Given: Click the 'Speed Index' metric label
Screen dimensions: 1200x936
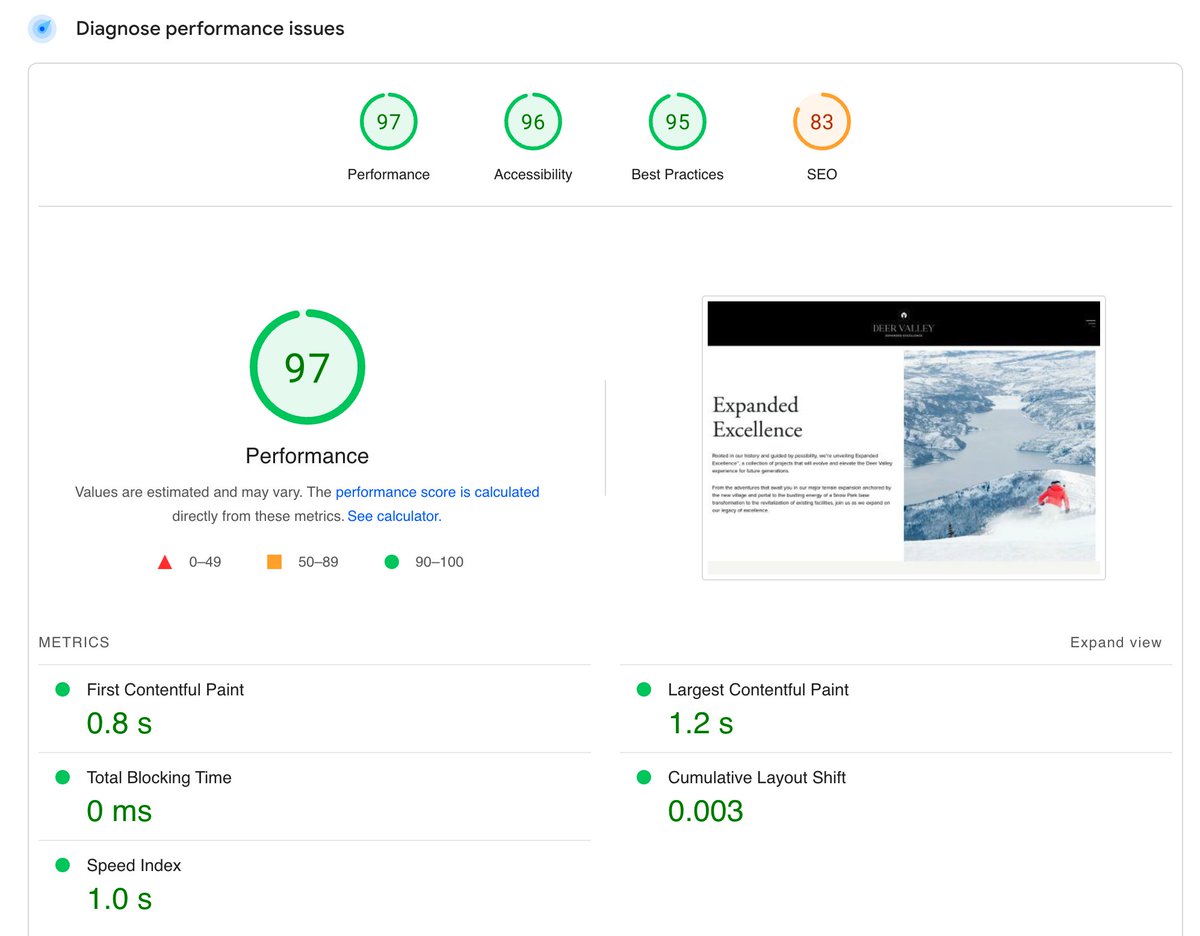Looking at the screenshot, I should [x=134, y=865].
